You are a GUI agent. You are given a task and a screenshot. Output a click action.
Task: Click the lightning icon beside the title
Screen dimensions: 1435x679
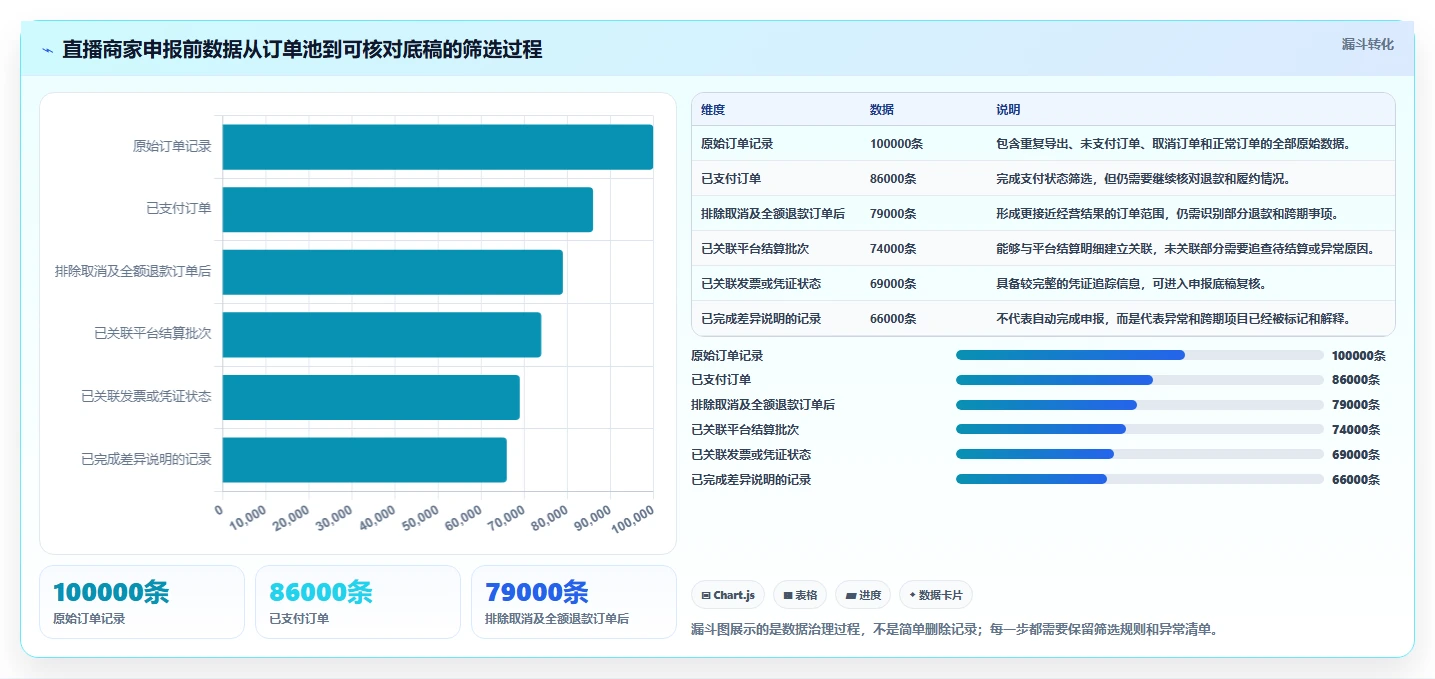48,50
